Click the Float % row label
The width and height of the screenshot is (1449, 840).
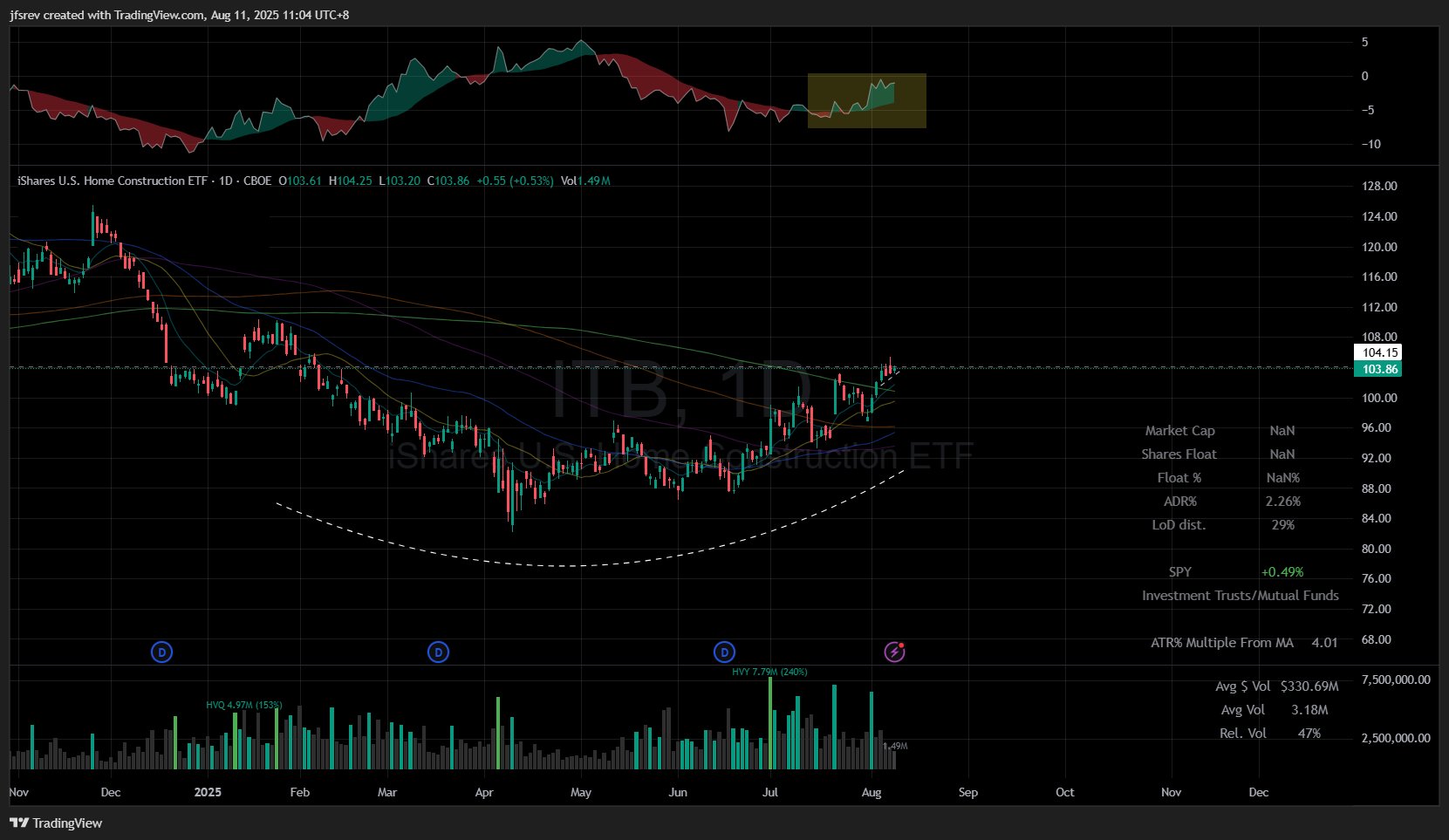[x=1179, y=478]
